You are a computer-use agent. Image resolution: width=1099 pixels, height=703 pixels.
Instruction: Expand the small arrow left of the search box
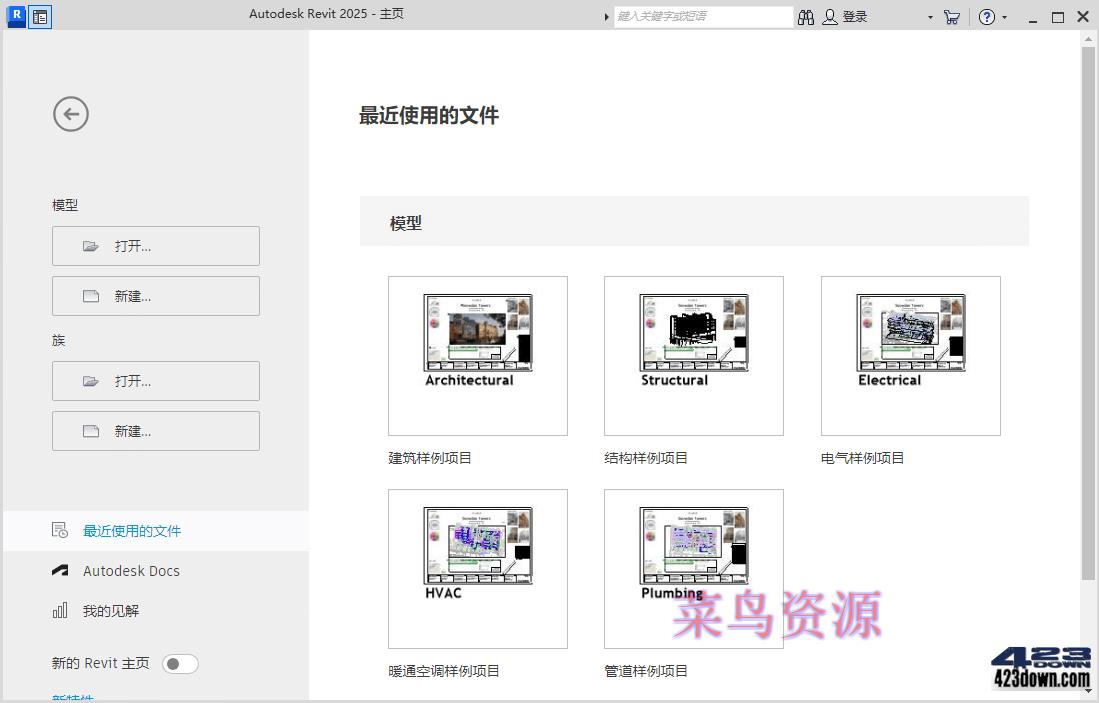click(x=606, y=16)
